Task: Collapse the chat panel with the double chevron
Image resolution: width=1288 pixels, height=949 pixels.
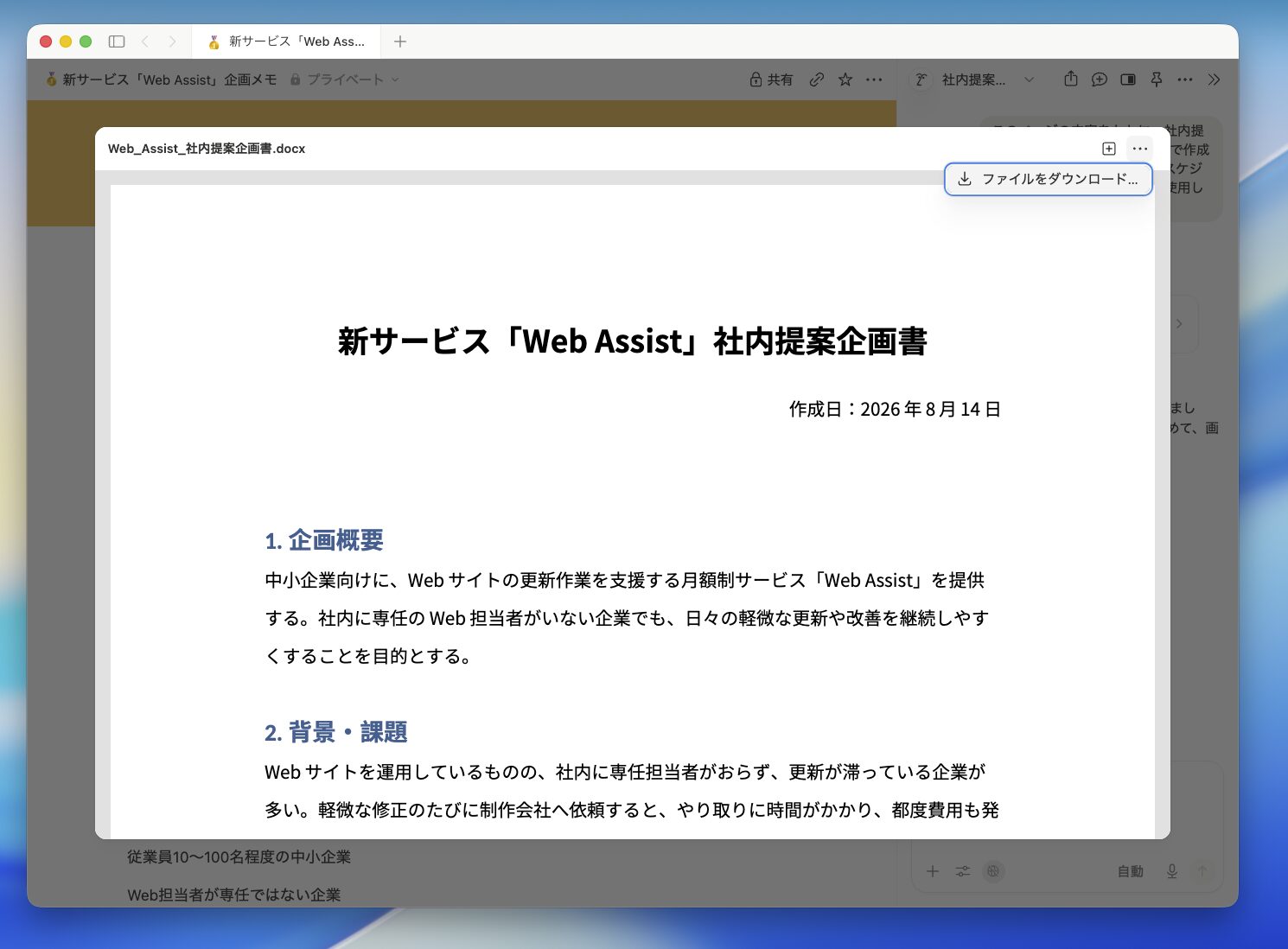Action: pyautogui.click(x=1214, y=80)
